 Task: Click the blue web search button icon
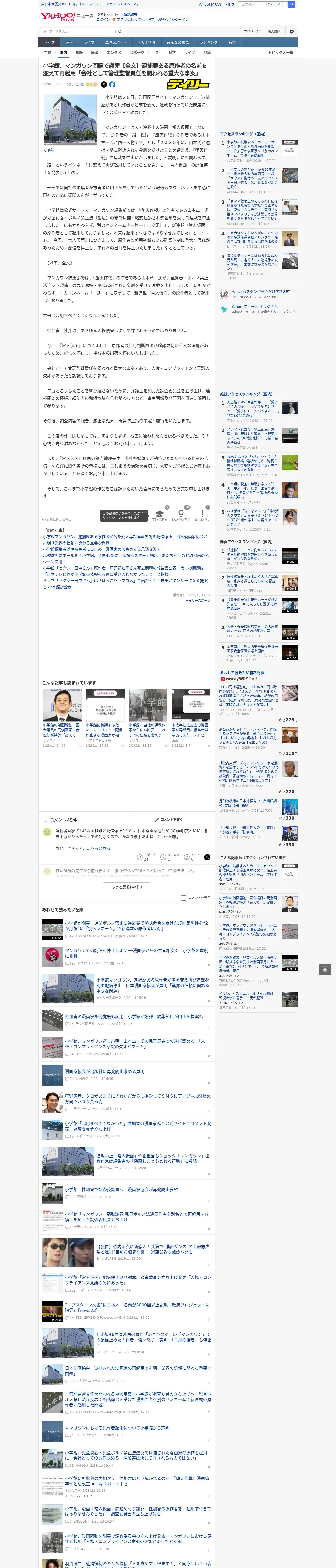[292, 4]
